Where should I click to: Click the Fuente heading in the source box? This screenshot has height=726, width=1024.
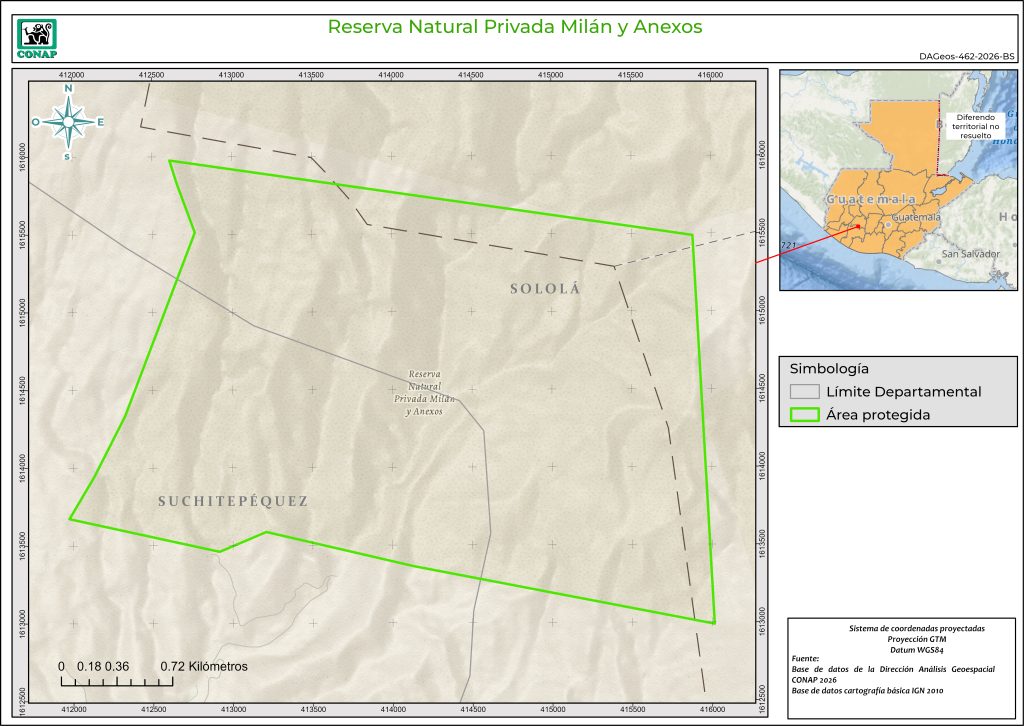(805, 659)
